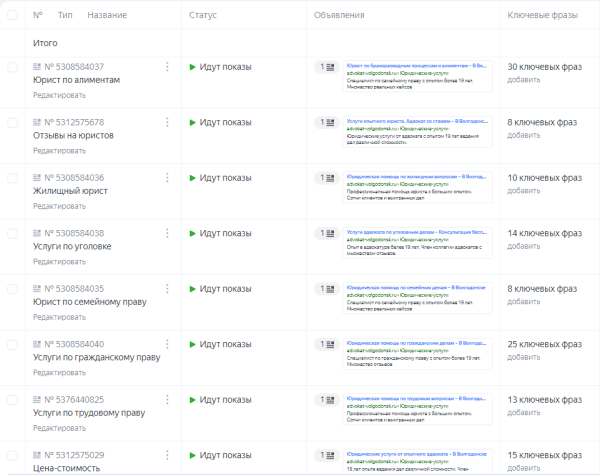Viewport: 600px width, 475px height.
Task: Click ad count badge in Жилищный юрист row
Action: 325,178
